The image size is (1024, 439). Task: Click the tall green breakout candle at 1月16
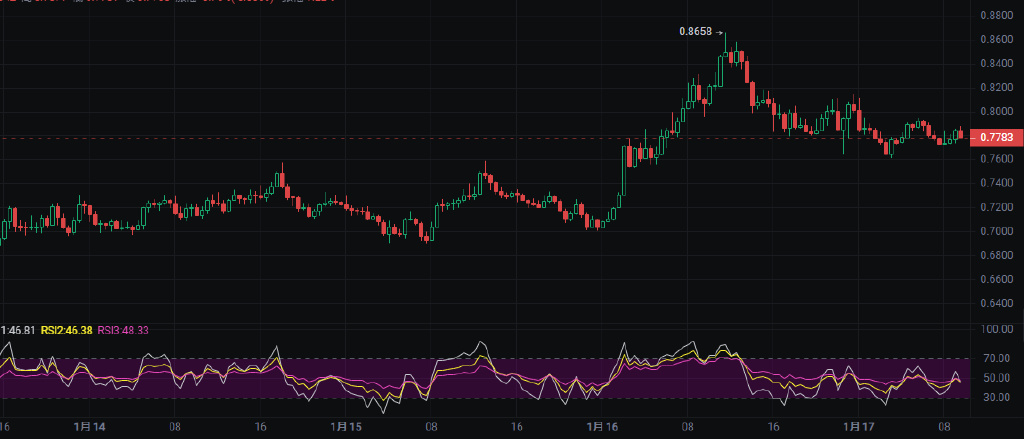click(625, 170)
